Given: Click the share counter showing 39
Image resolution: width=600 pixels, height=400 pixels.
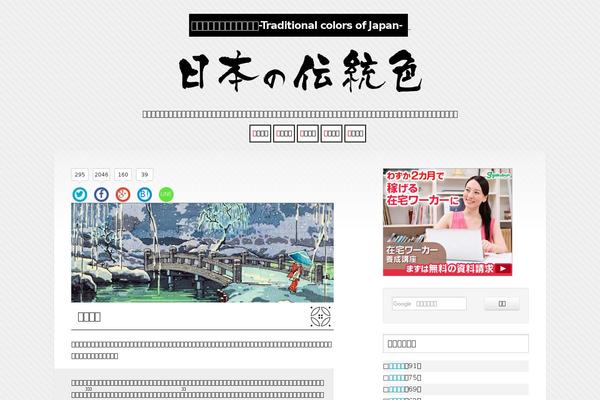Looking at the screenshot, I should (x=145, y=175).
